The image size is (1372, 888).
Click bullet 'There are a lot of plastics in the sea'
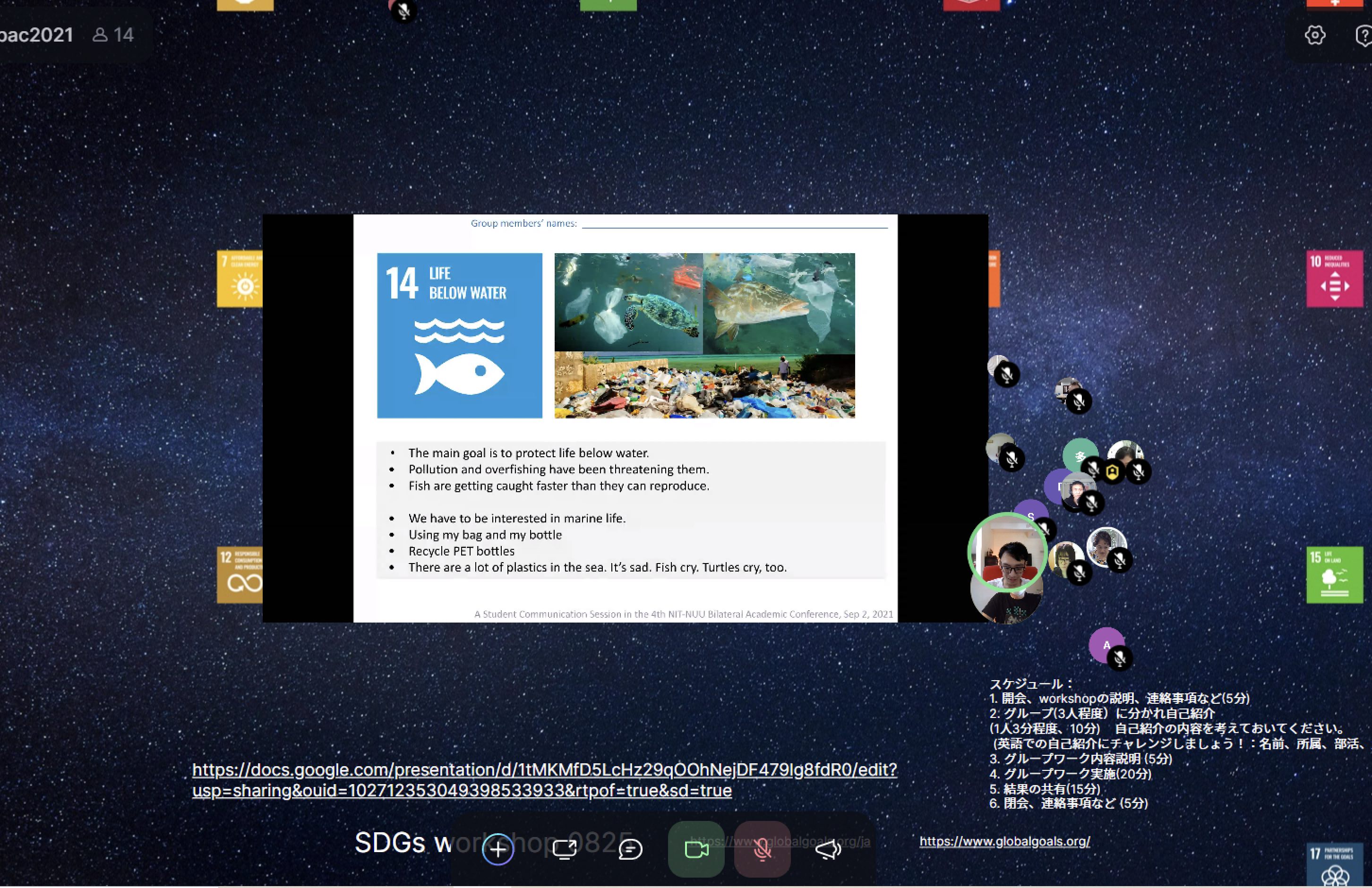[597, 567]
